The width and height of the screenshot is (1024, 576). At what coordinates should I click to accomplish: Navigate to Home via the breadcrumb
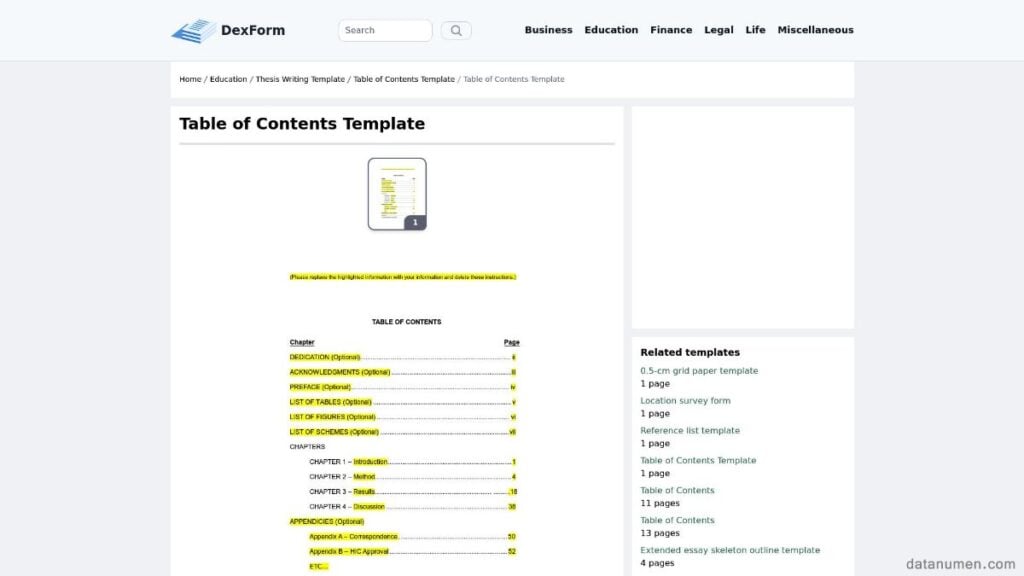[x=190, y=79]
